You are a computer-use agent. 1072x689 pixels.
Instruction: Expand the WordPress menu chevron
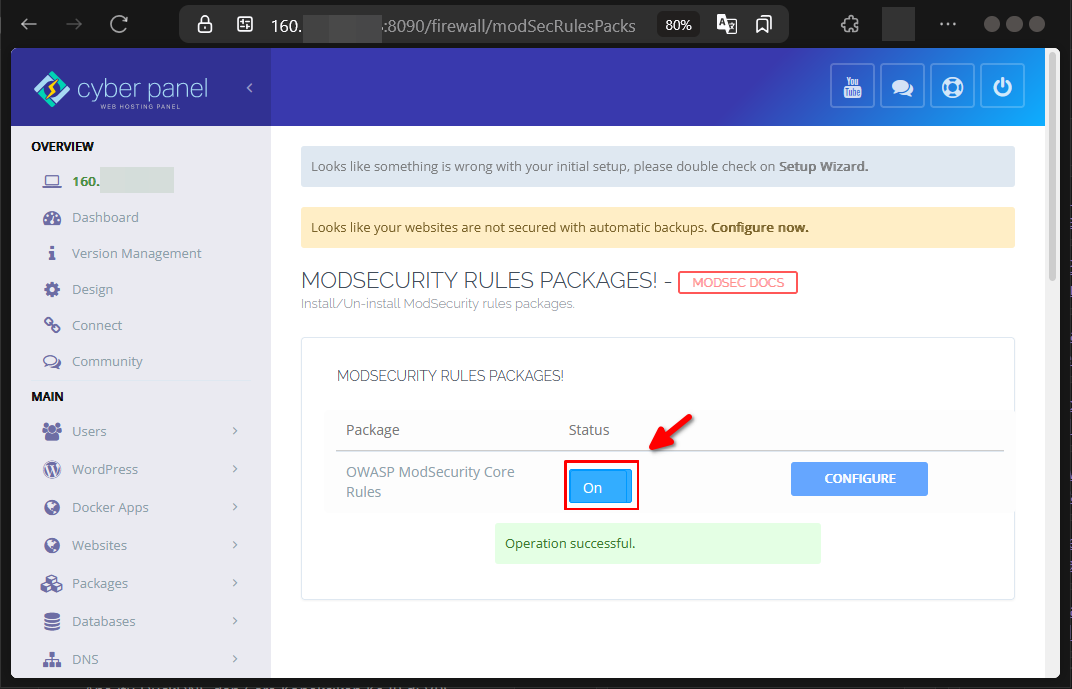point(234,469)
